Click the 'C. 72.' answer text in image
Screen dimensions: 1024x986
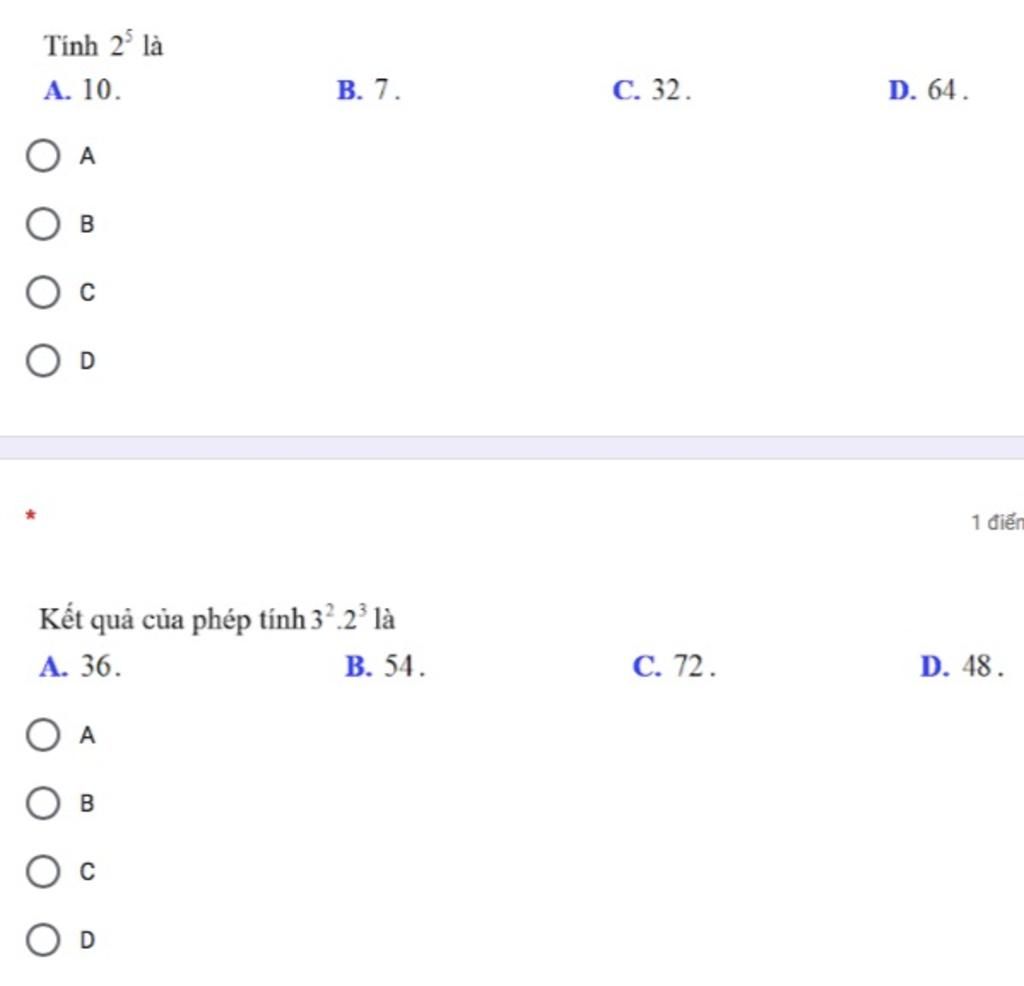coord(675,666)
